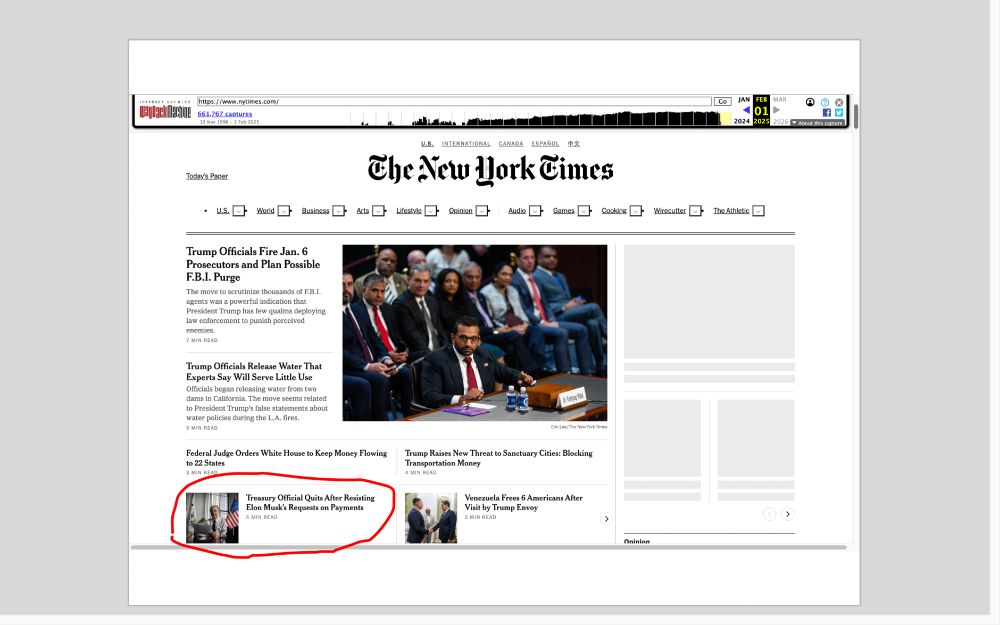Open Today's Paper link

coord(207,176)
